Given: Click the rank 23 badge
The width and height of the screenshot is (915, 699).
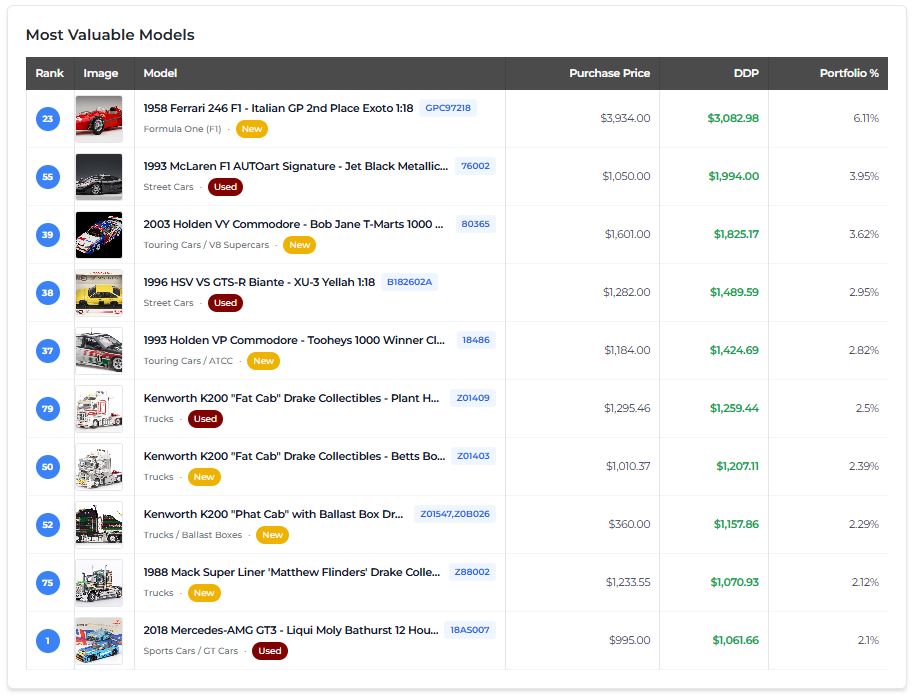Looking at the screenshot, I should click(x=48, y=119).
